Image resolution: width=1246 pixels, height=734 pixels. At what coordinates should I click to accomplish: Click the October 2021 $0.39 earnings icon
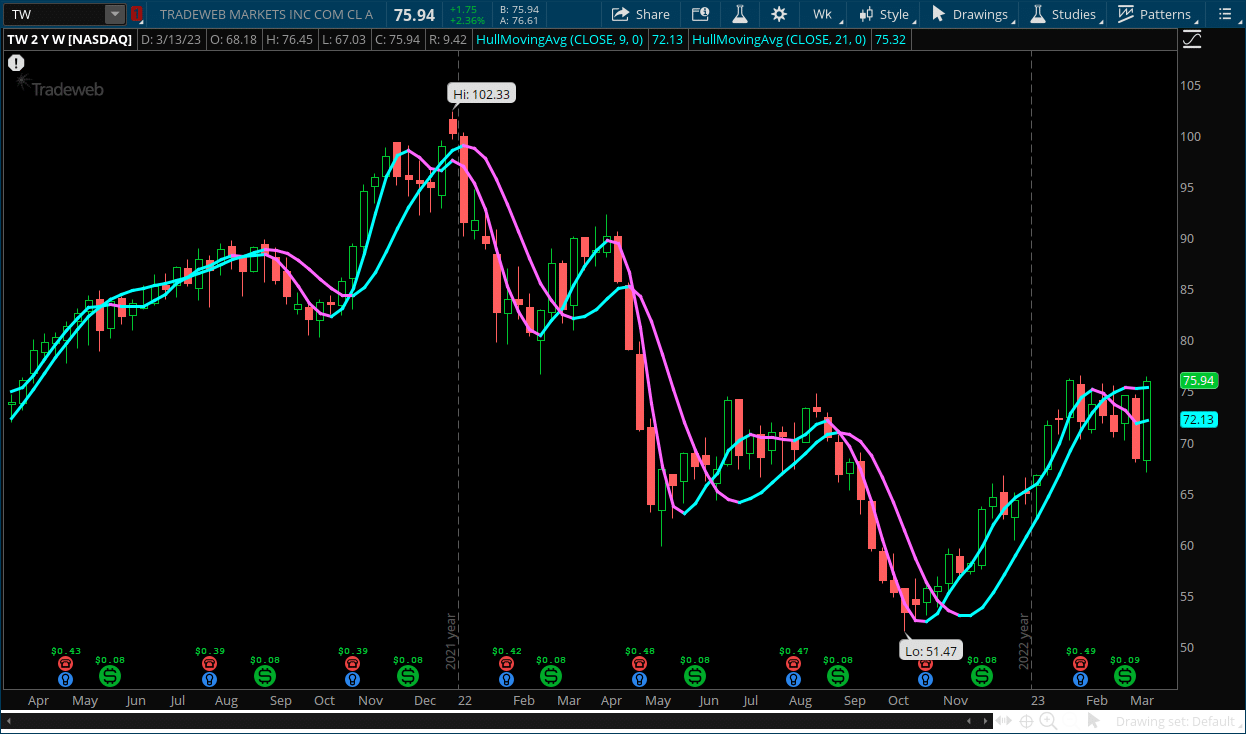click(x=352, y=663)
